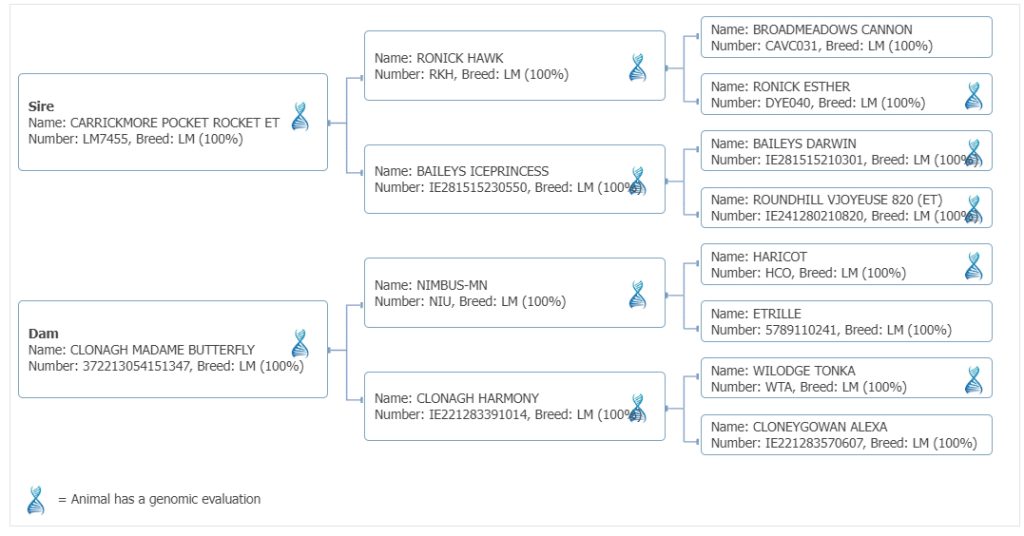Click the DNA icon on RONICK HAWK
Screen dimensions: 1024x536
[637, 67]
